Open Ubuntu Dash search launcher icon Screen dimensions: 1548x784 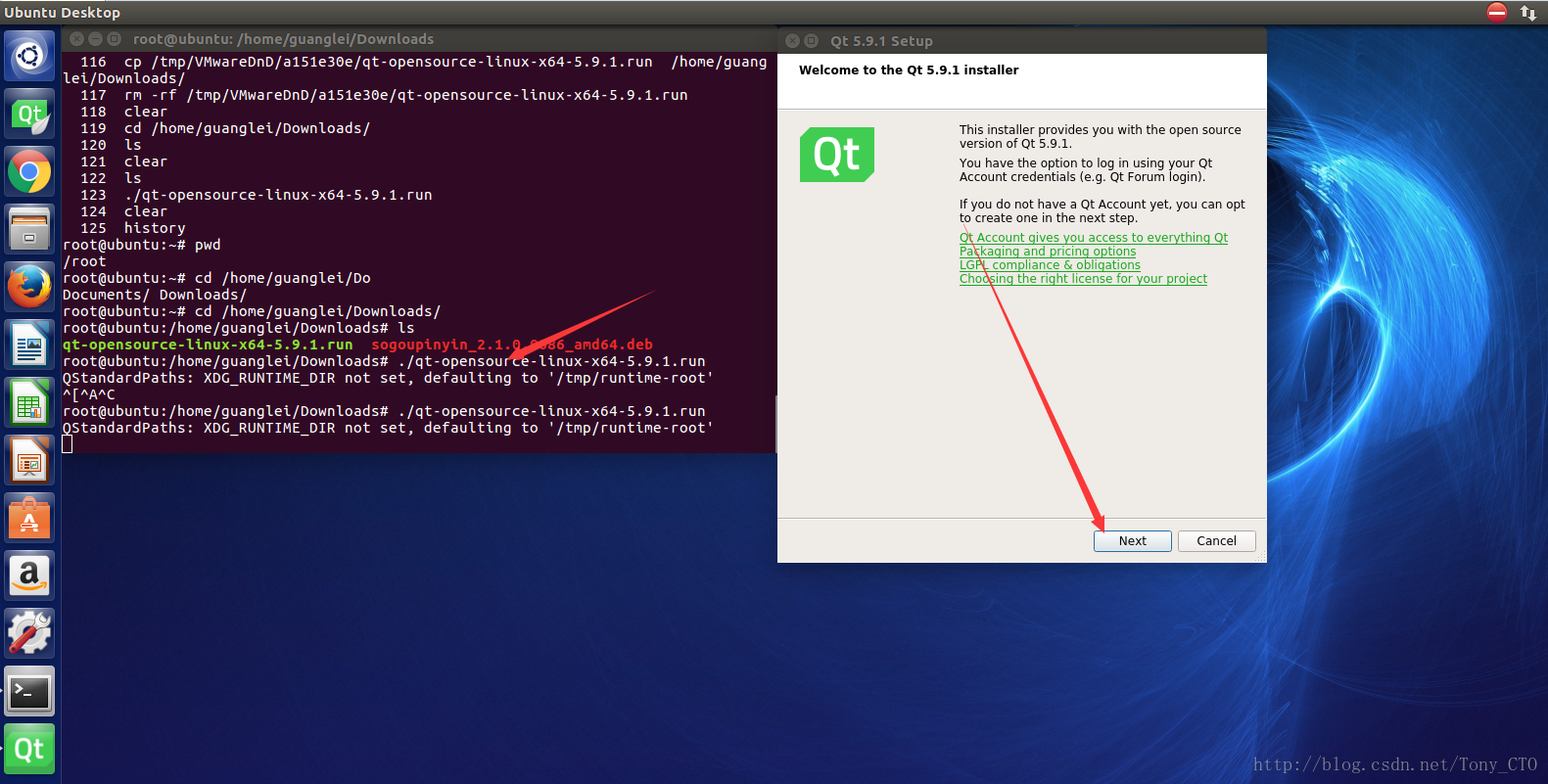coord(29,56)
